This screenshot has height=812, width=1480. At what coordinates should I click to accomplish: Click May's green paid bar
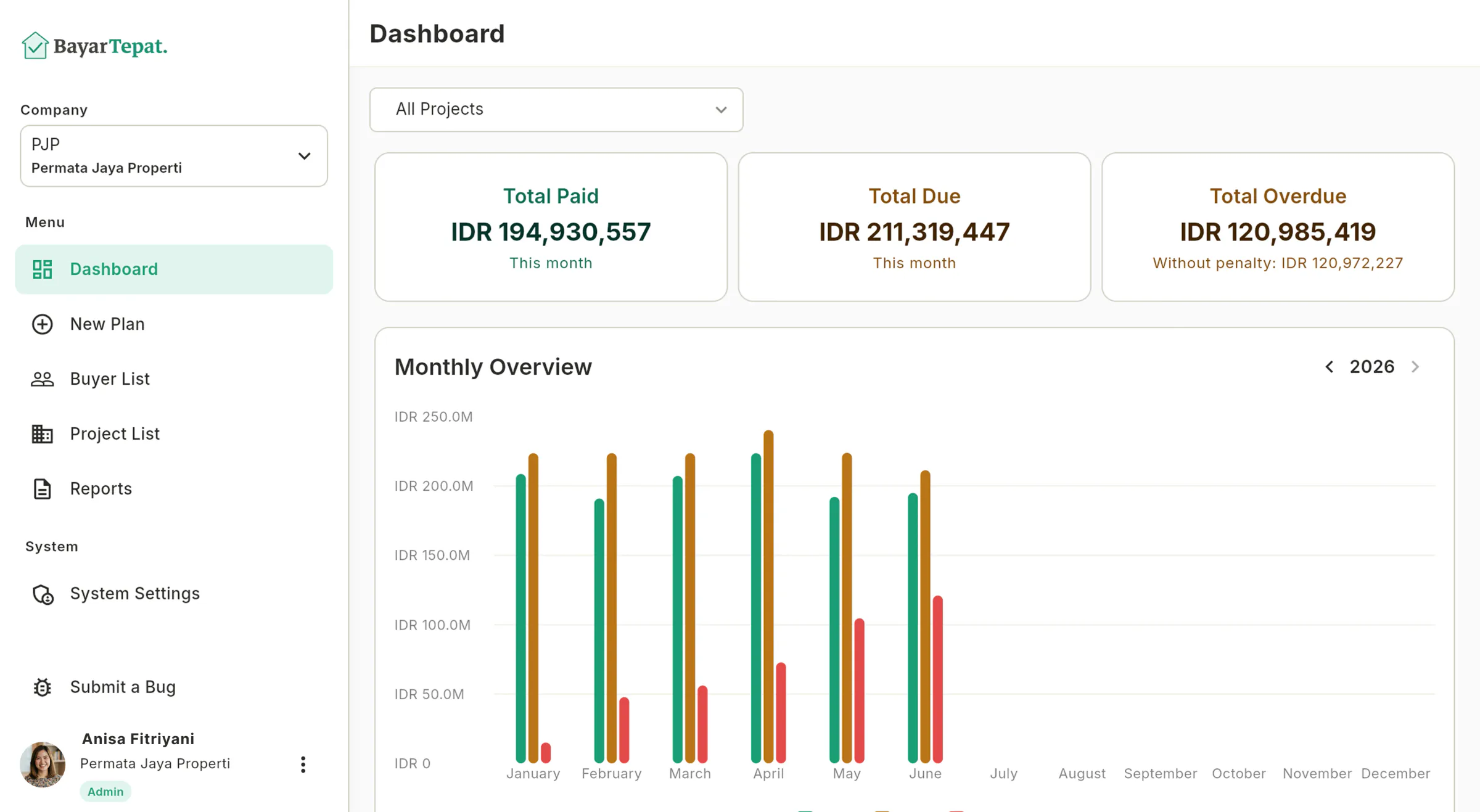click(834, 630)
